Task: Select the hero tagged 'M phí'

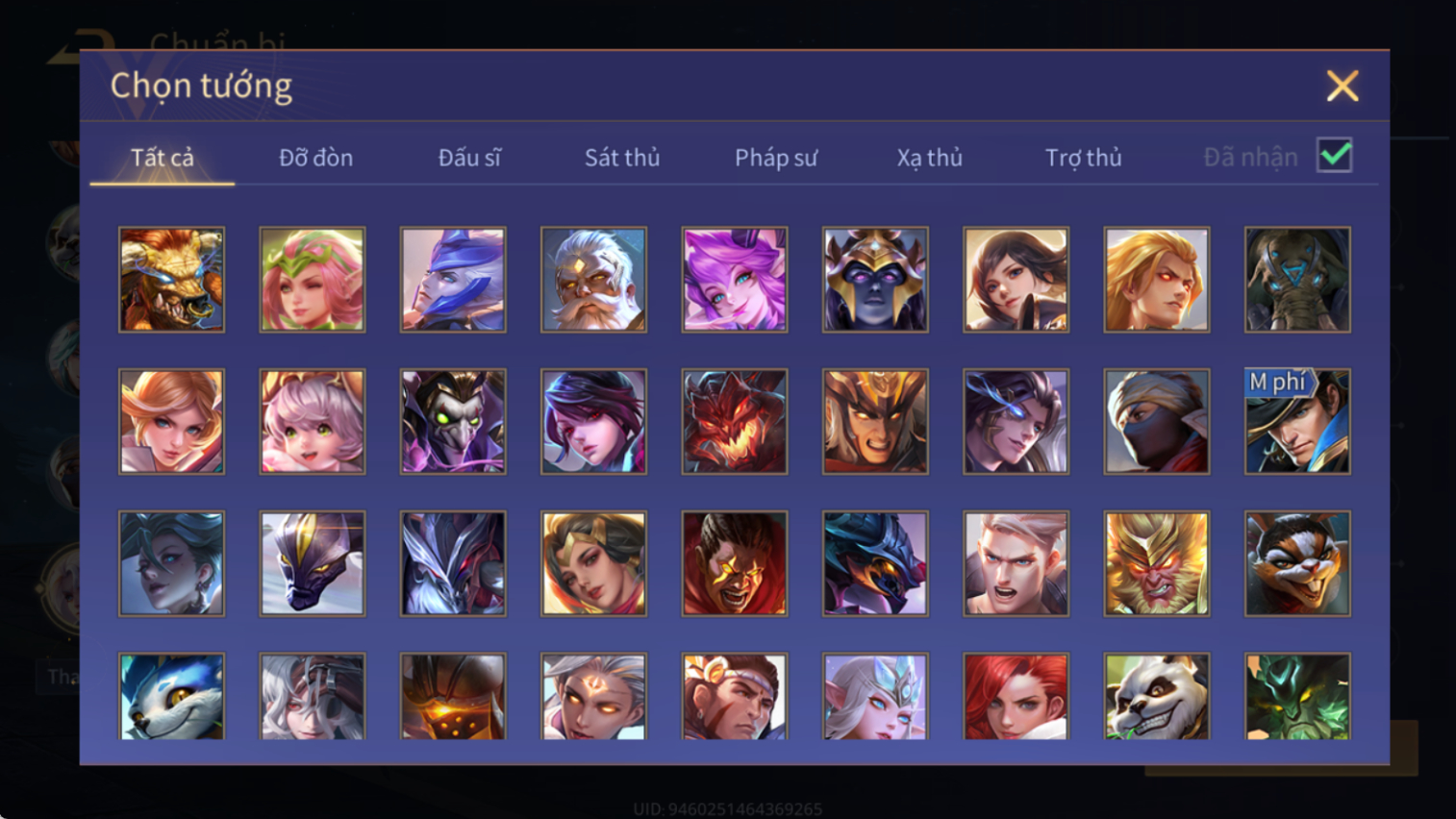Action: tap(1297, 421)
